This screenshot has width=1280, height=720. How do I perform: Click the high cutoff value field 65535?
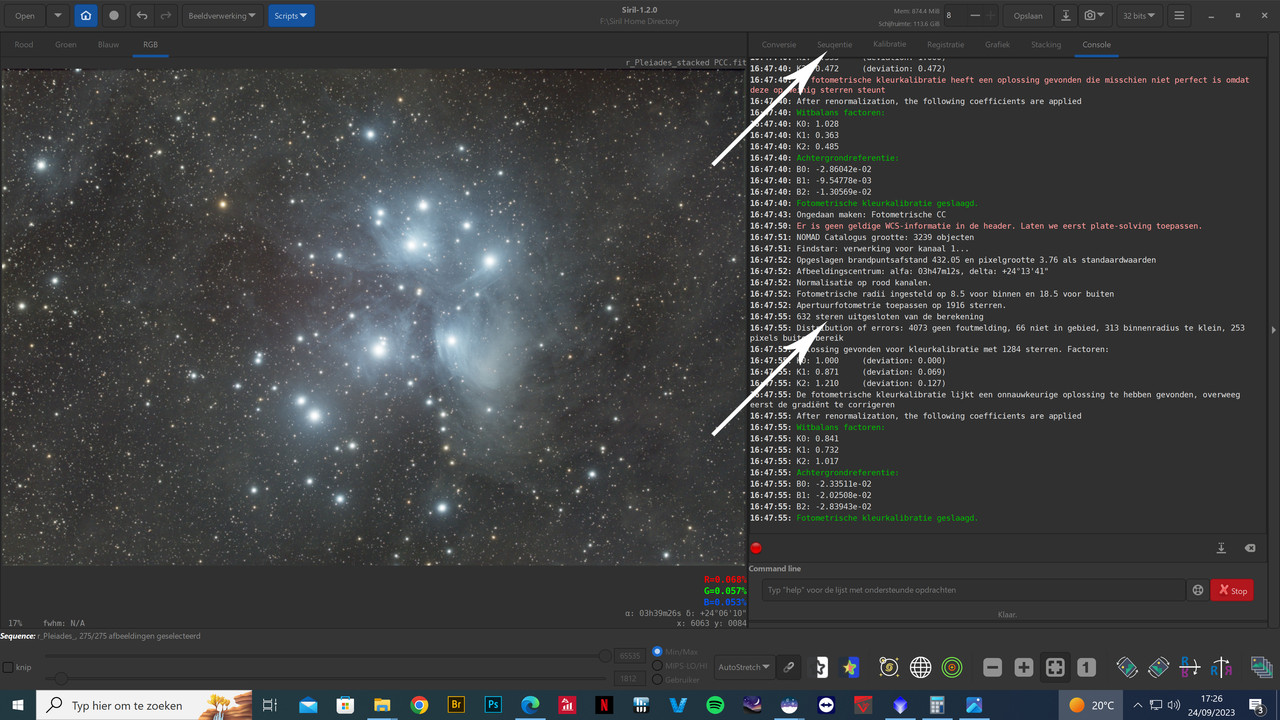point(628,656)
